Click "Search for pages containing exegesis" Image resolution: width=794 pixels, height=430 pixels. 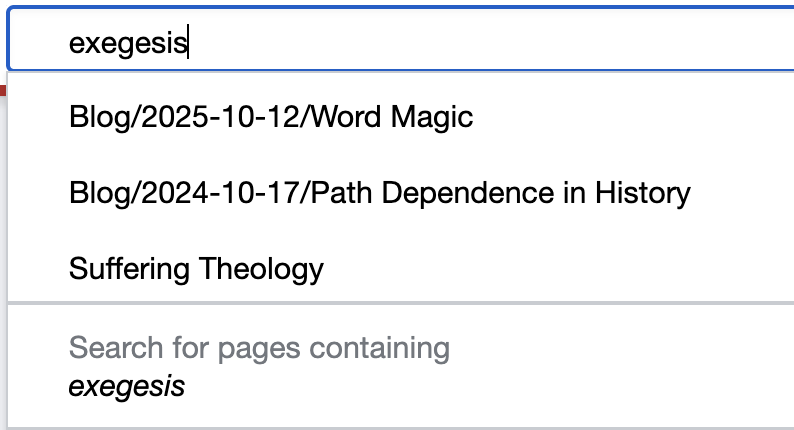tap(259, 366)
